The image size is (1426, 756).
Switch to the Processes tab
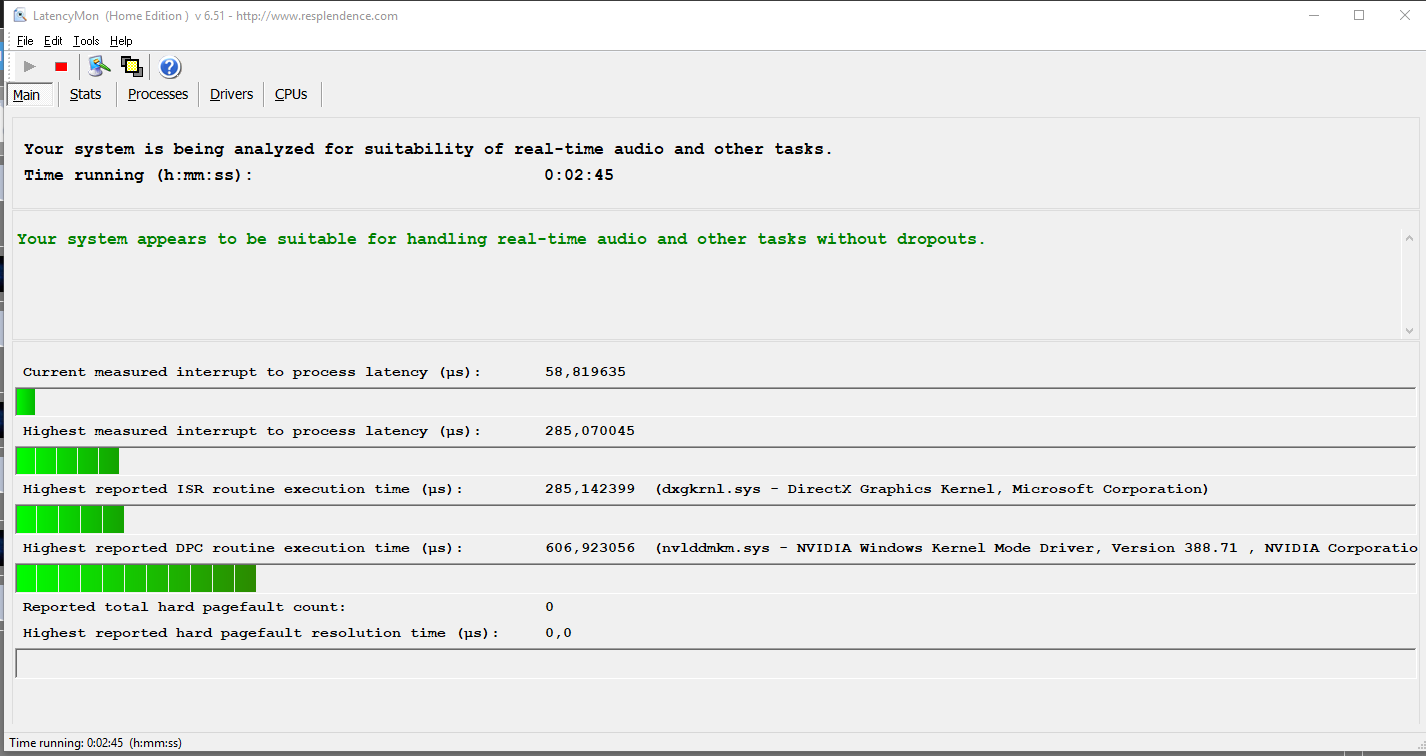tap(158, 94)
